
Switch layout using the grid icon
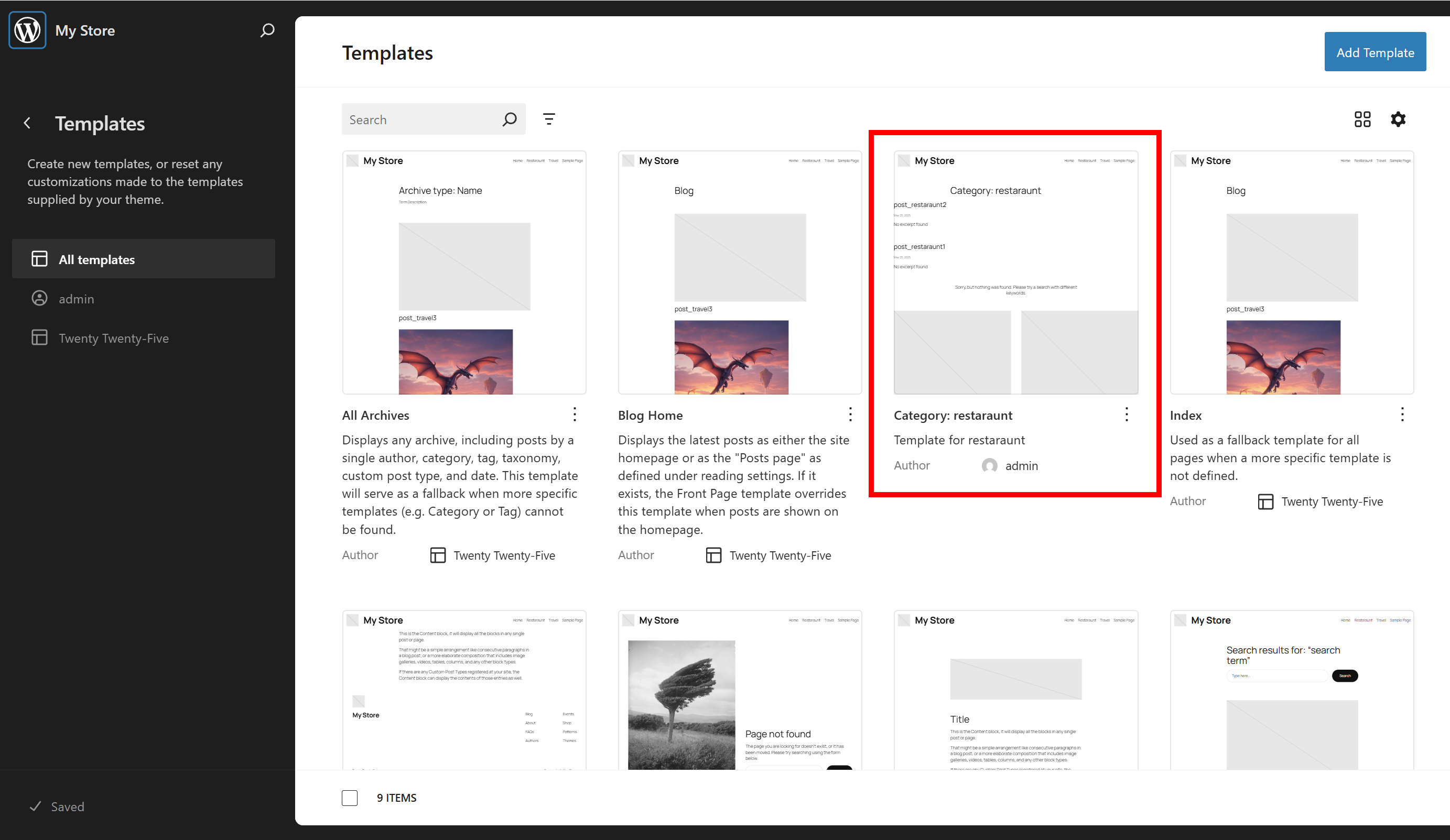[x=1362, y=119]
